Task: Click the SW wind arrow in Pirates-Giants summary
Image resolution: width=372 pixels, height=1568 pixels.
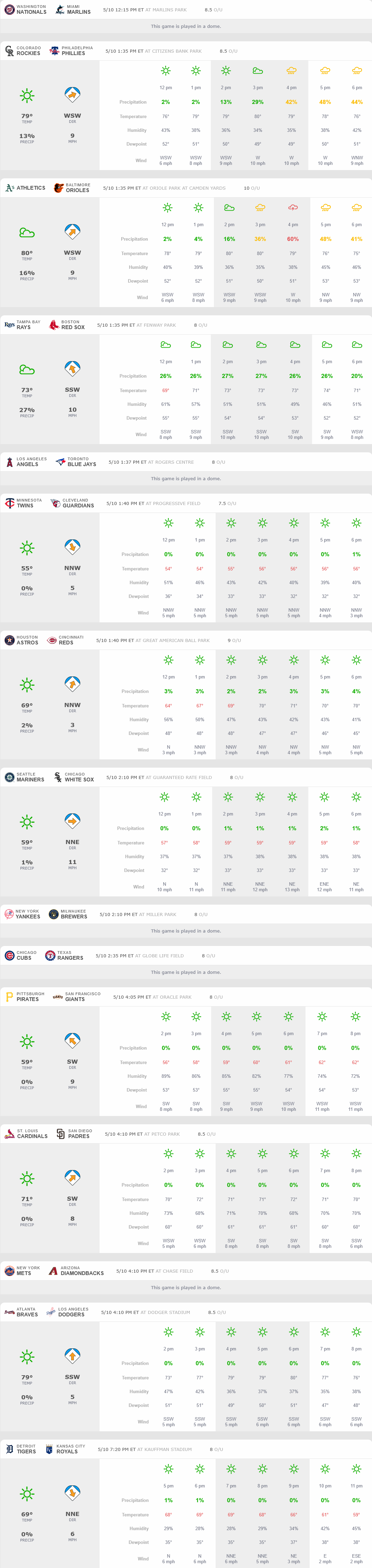Action: (x=72, y=1041)
